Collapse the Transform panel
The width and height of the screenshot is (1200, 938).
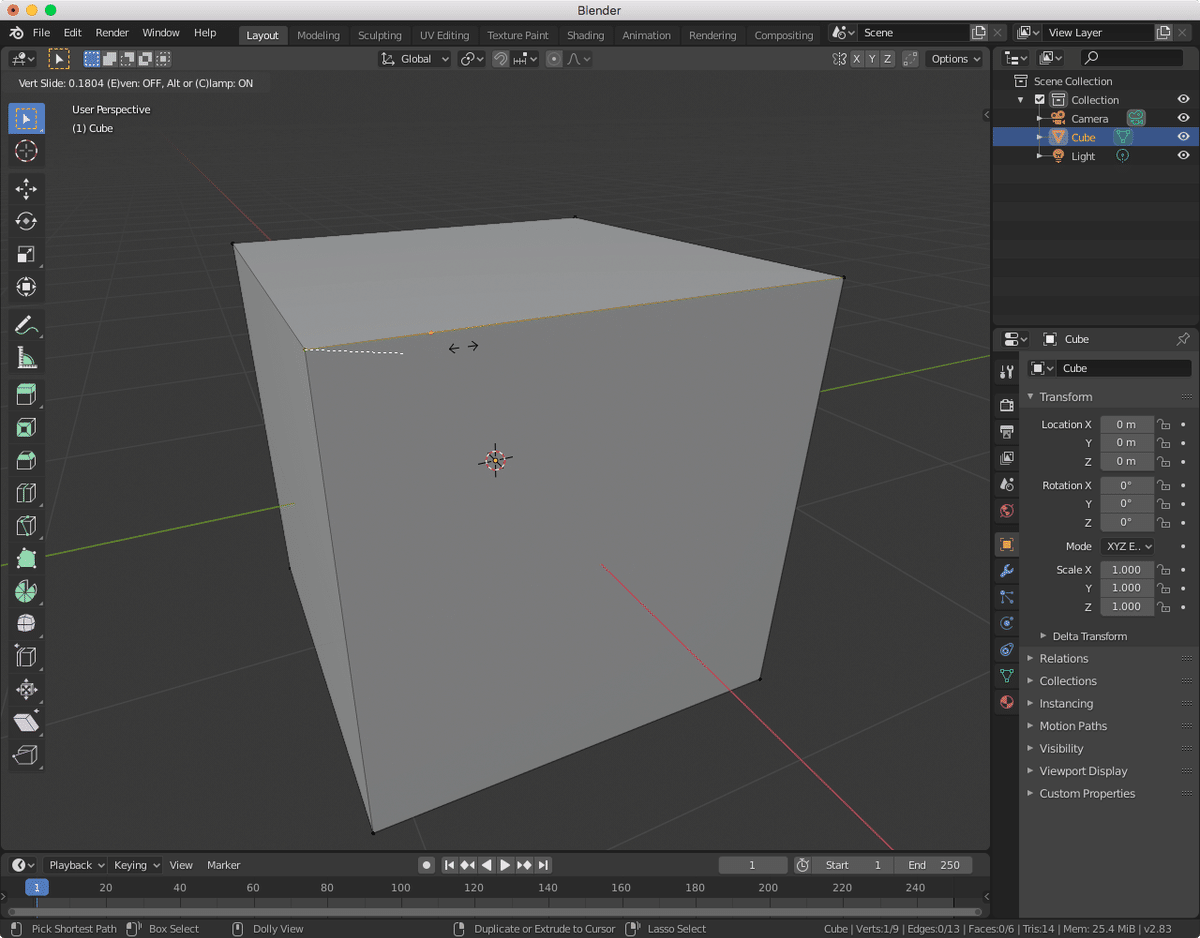point(1066,397)
